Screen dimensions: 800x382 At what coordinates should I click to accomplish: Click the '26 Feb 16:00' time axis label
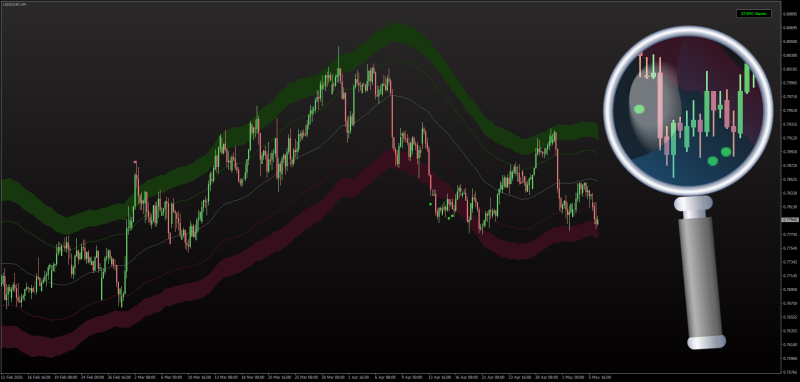pyautogui.click(x=119, y=377)
